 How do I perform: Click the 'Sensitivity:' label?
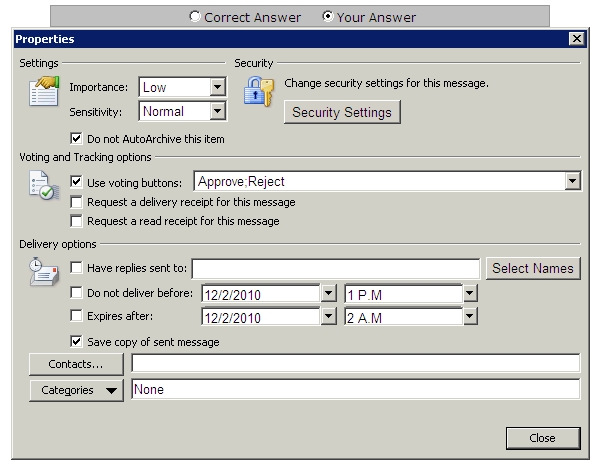pyautogui.click(x=96, y=112)
